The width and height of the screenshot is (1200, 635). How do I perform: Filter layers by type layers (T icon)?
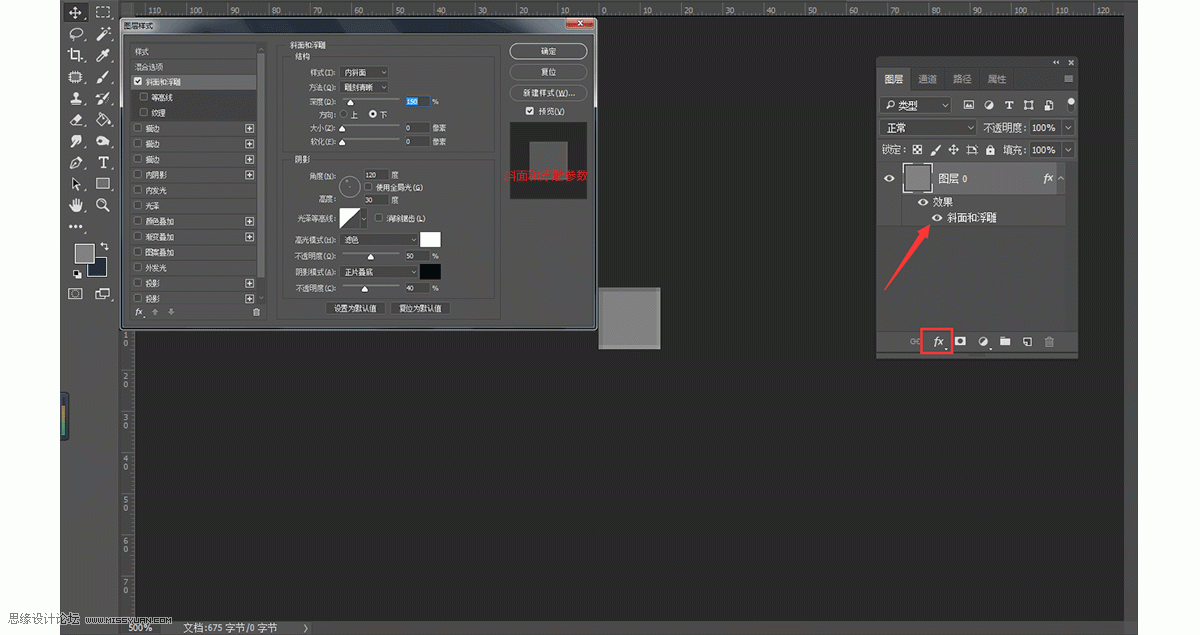pyautogui.click(x=1009, y=105)
